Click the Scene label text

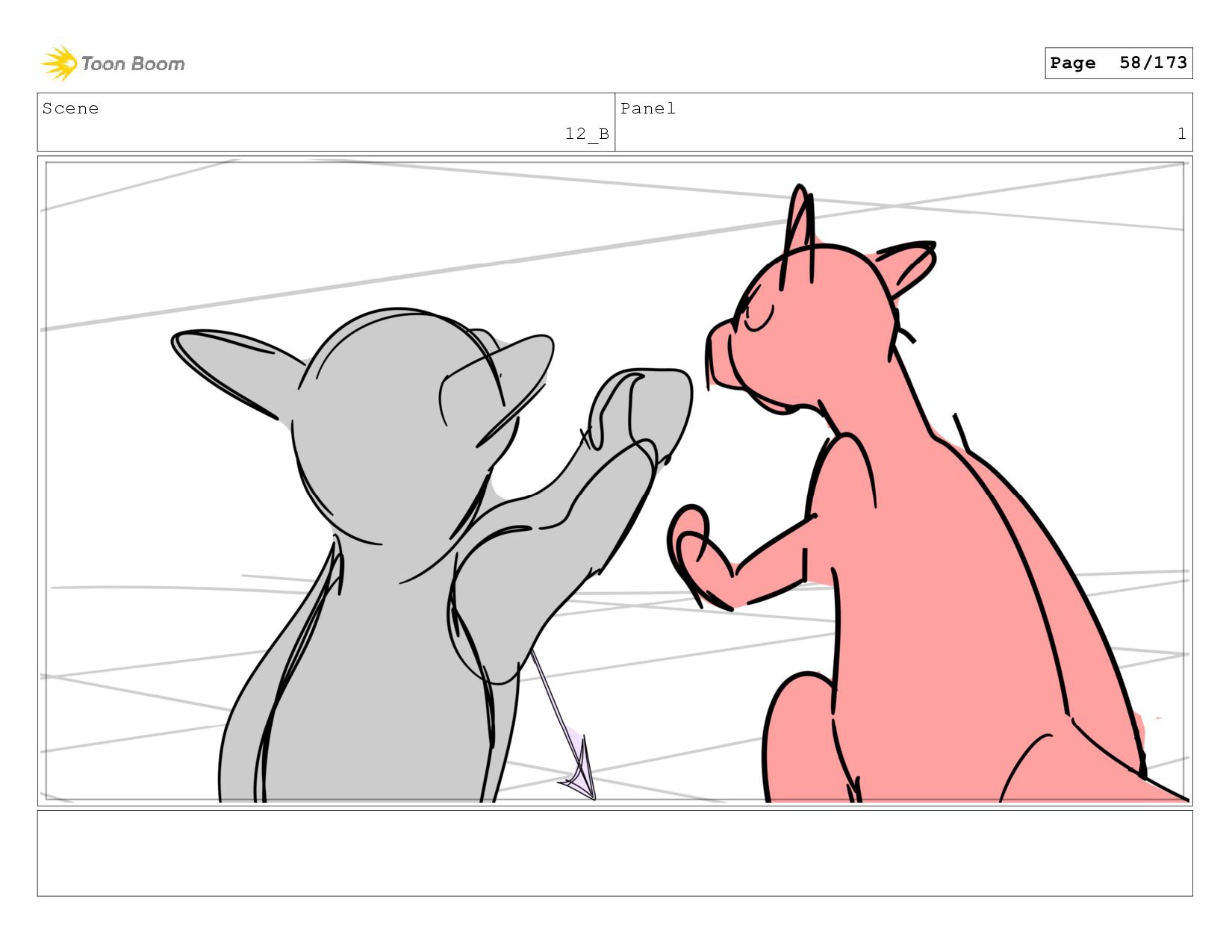(x=70, y=108)
